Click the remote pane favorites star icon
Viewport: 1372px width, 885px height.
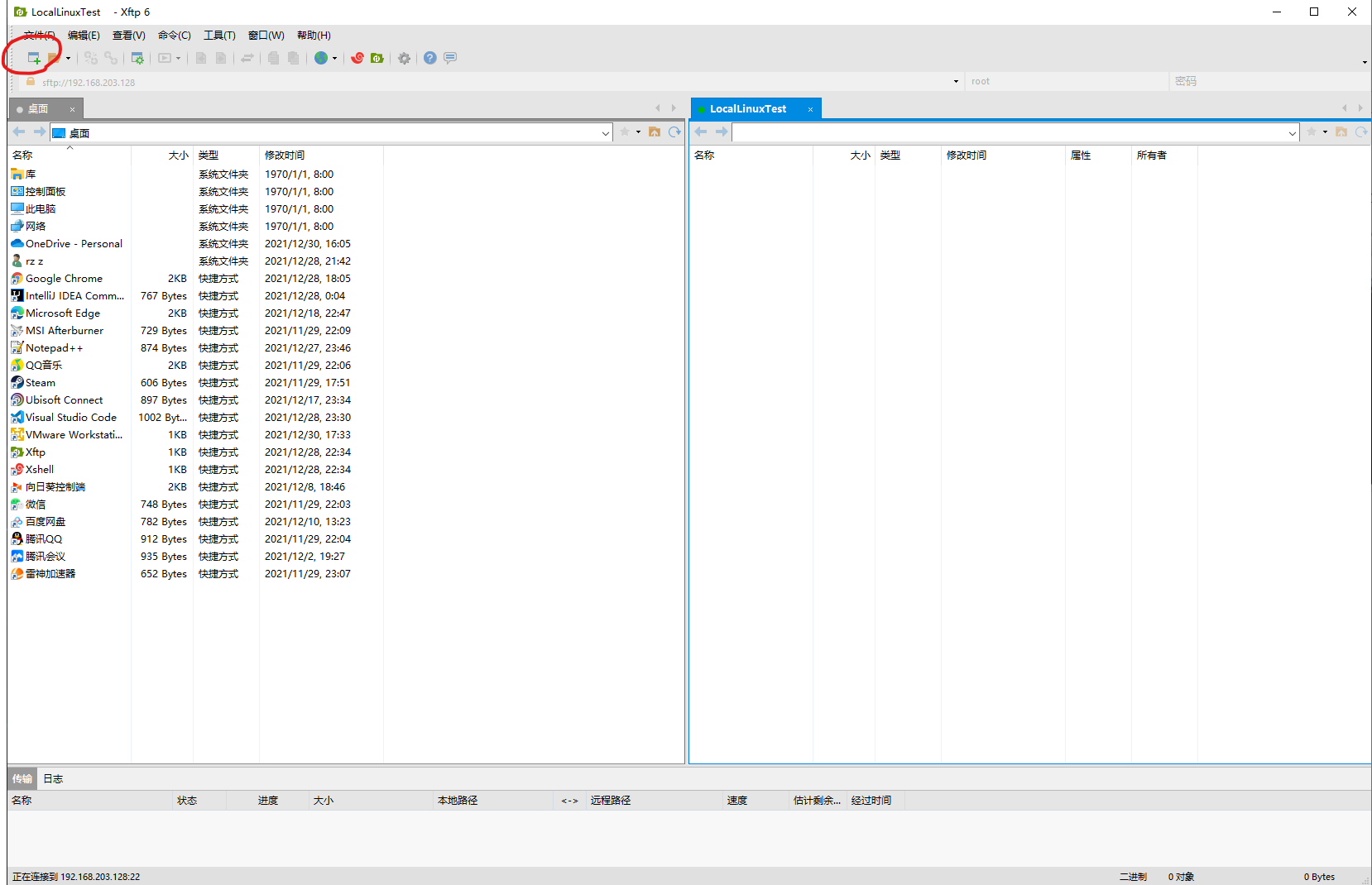[x=1312, y=132]
